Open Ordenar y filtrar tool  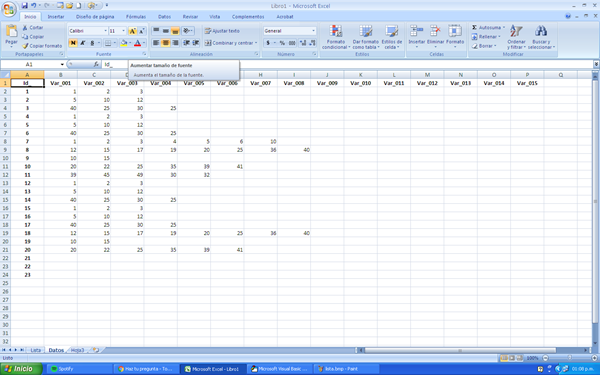click(x=516, y=37)
